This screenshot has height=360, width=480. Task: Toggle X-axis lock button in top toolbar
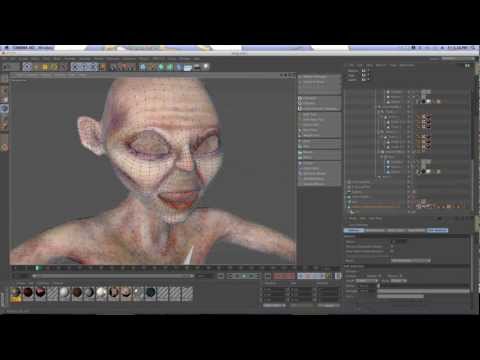tap(76, 67)
